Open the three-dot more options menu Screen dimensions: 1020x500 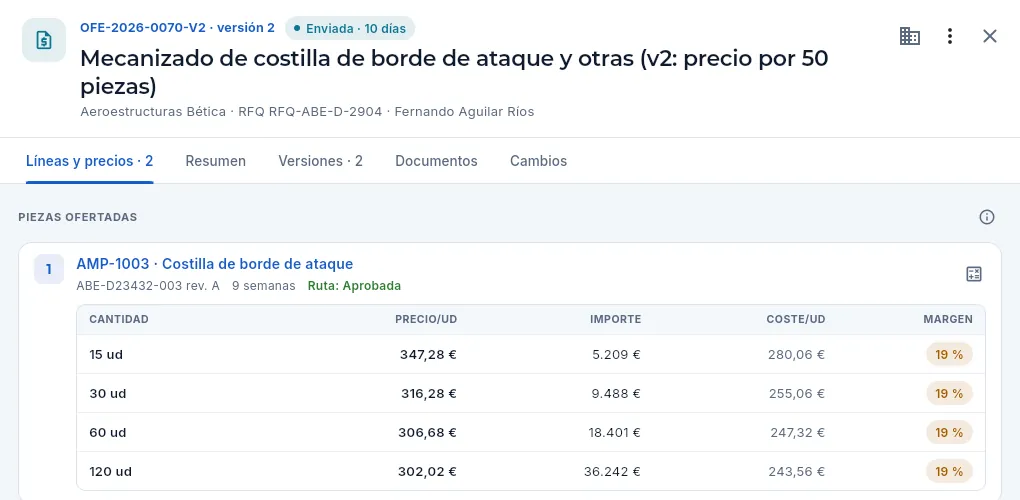coord(950,36)
